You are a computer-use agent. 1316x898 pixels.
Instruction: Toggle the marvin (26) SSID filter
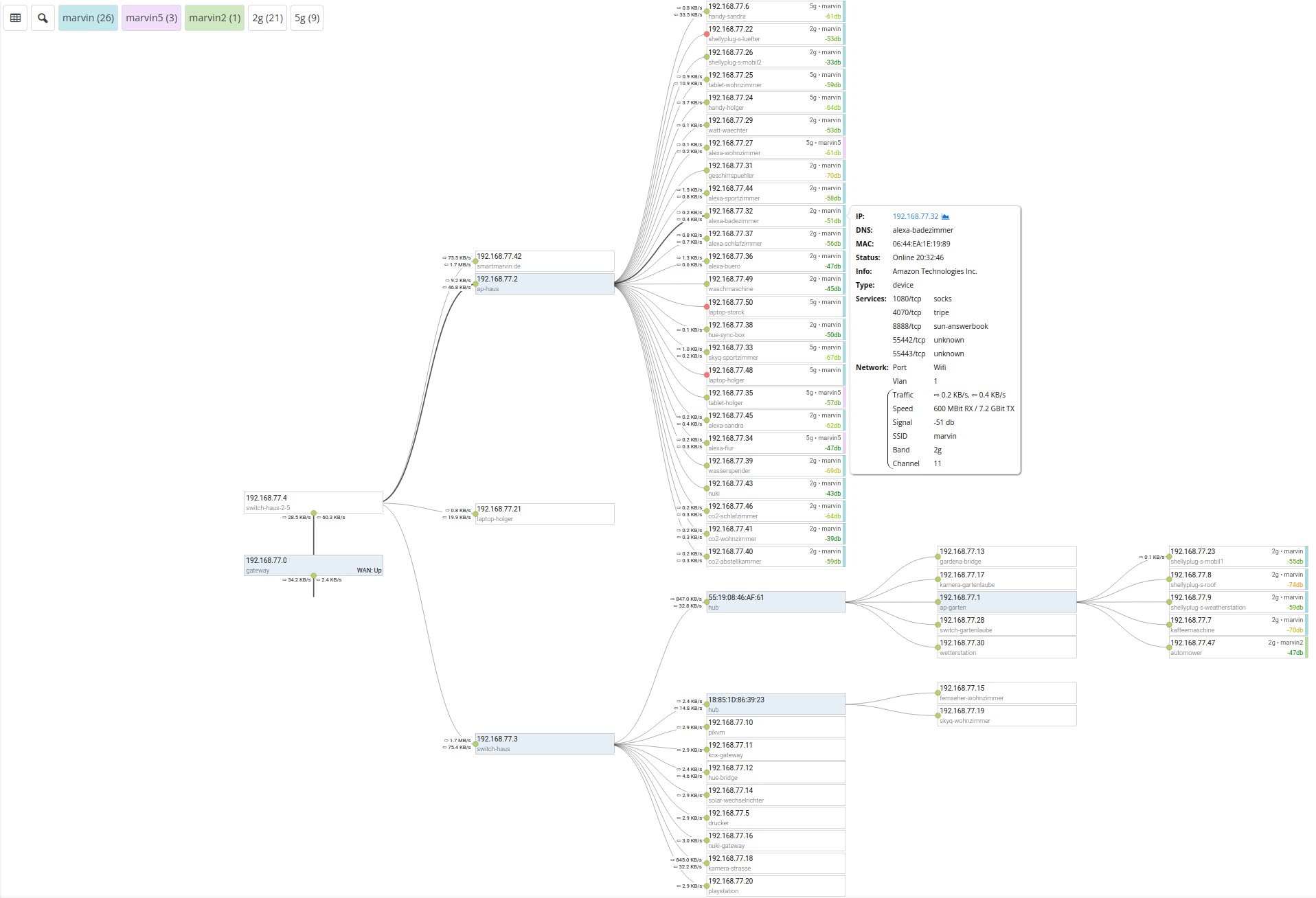[x=88, y=18]
